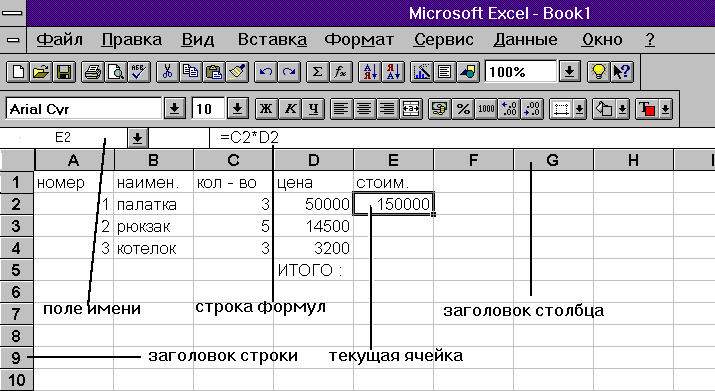Click the Text Box icon

click(445, 72)
